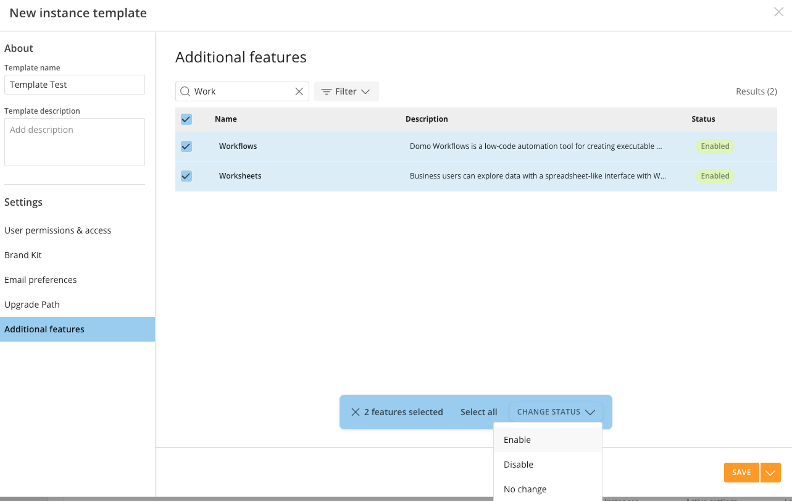Choose Disable from status menu
Viewport: 792px width, 502px height.
pyautogui.click(x=548, y=465)
